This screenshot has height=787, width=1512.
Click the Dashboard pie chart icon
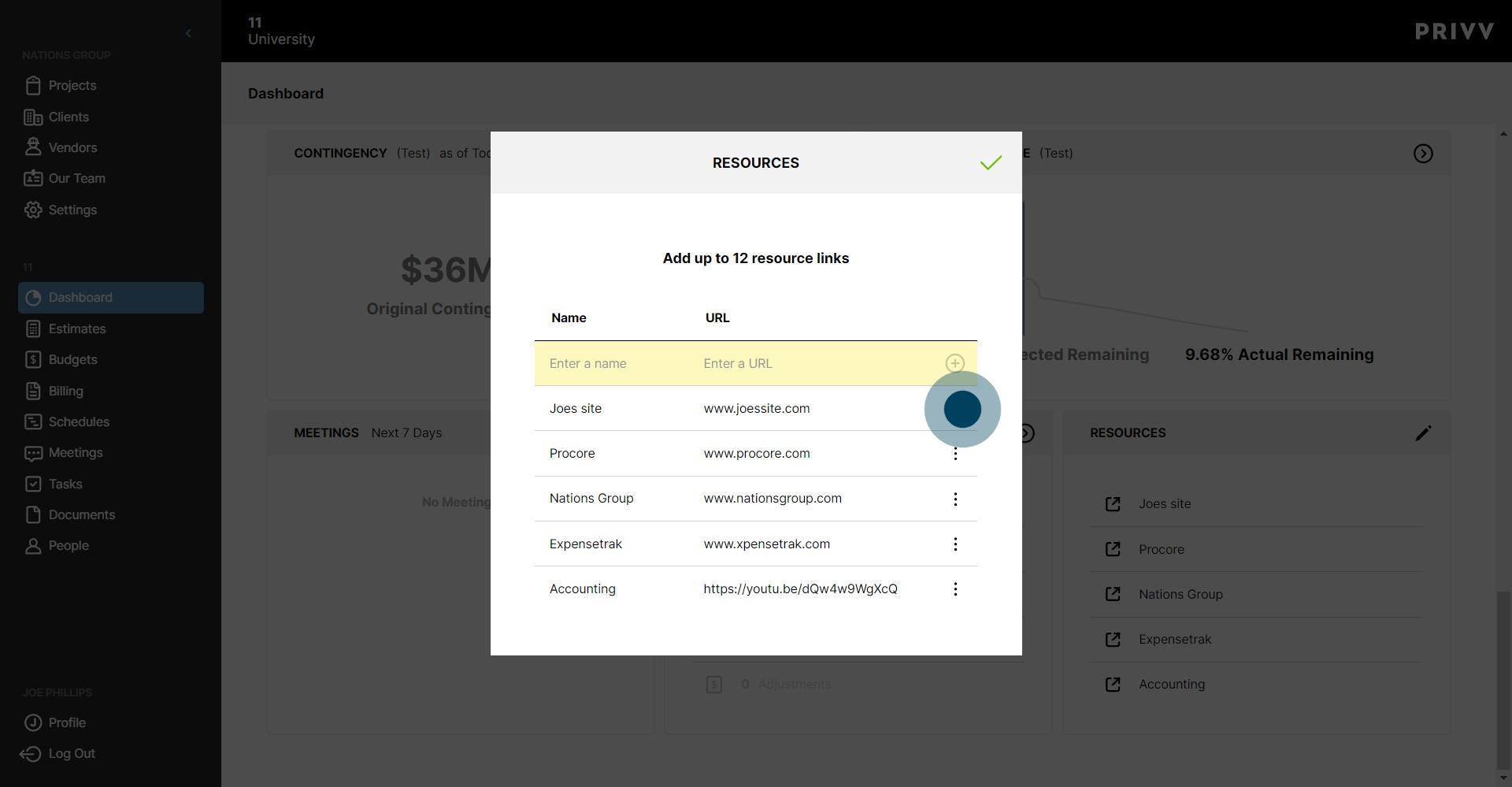click(x=33, y=298)
